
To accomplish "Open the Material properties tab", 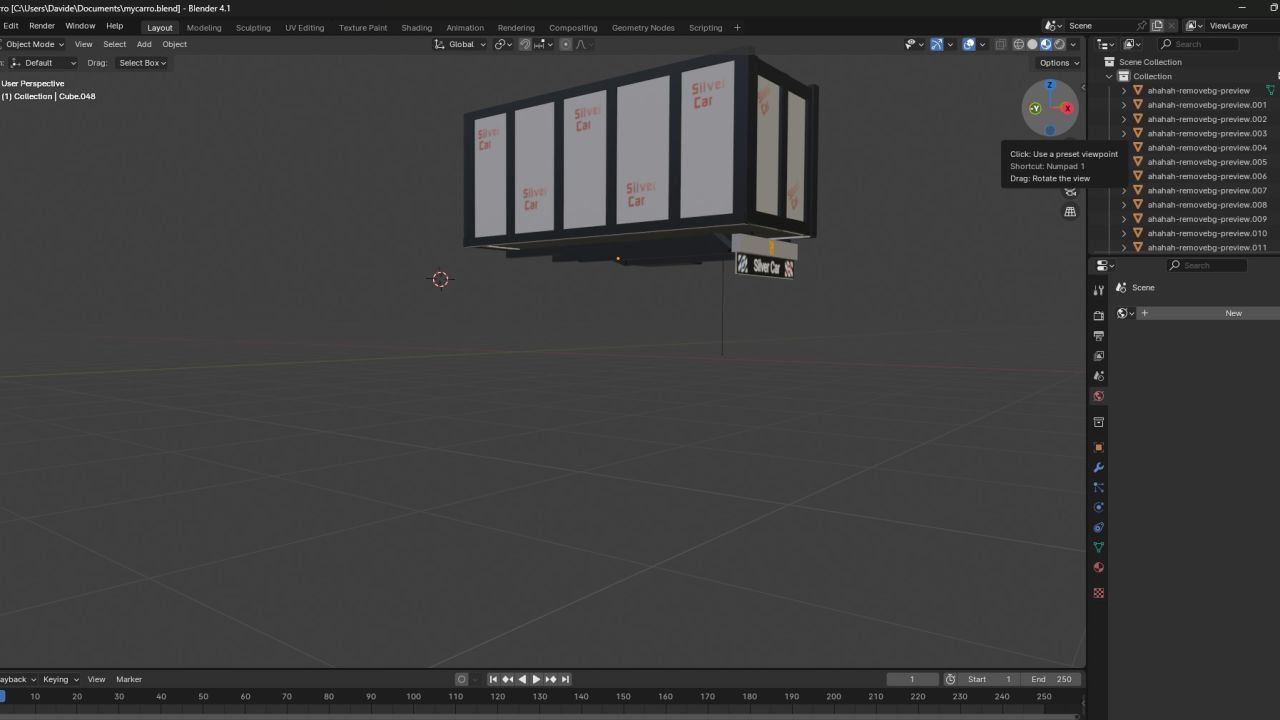I will pyautogui.click(x=1098, y=567).
